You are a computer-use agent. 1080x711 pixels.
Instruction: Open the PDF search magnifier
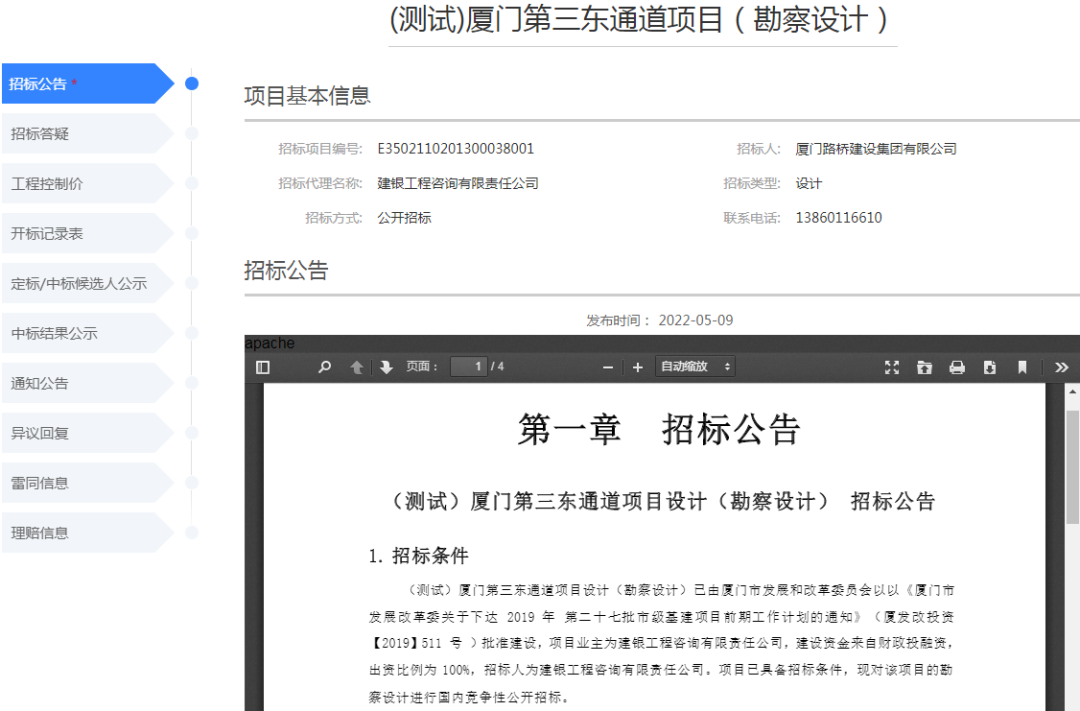[324, 367]
